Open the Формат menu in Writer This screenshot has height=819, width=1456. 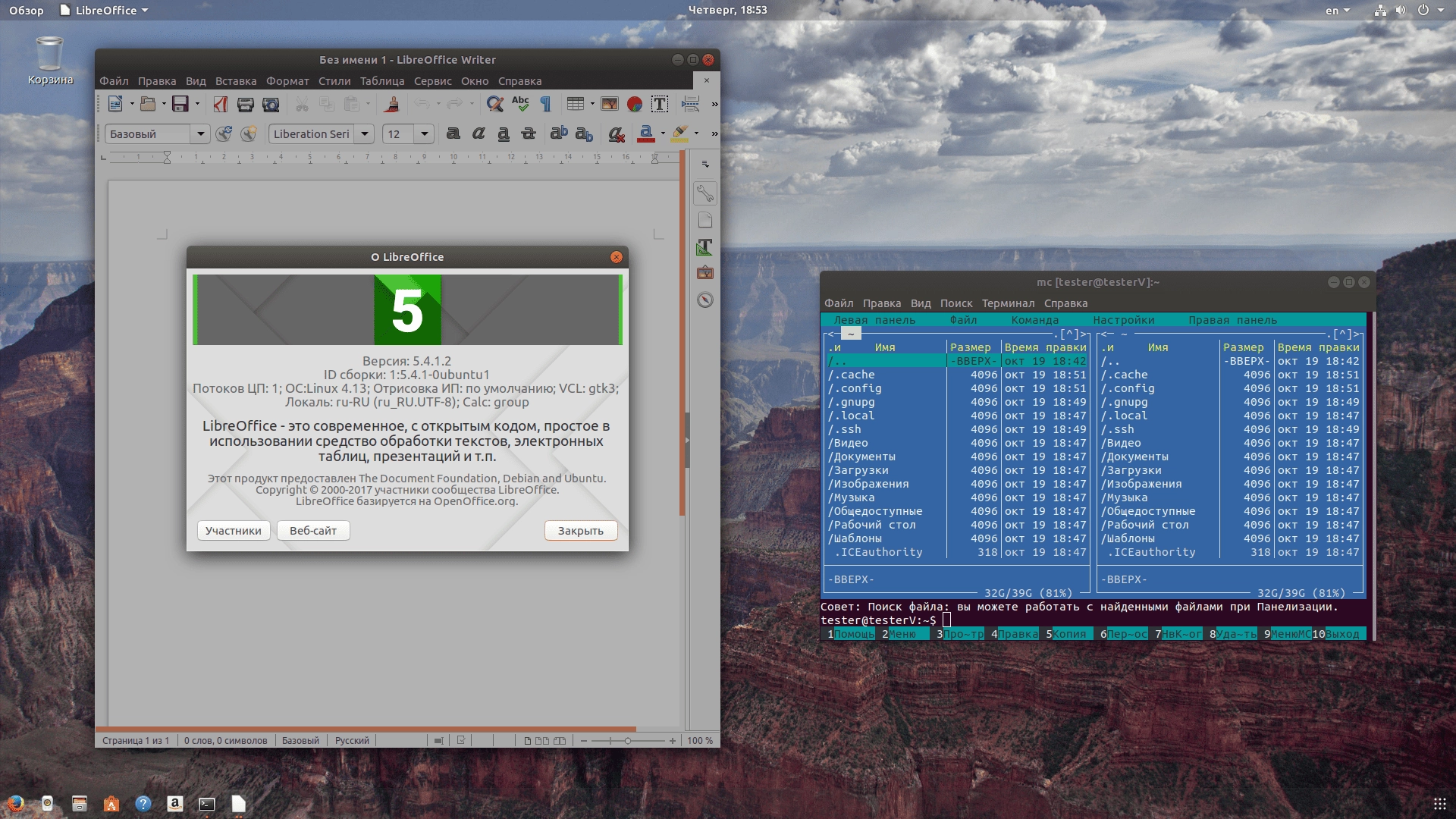pyautogui.click(x=287, y=81)
